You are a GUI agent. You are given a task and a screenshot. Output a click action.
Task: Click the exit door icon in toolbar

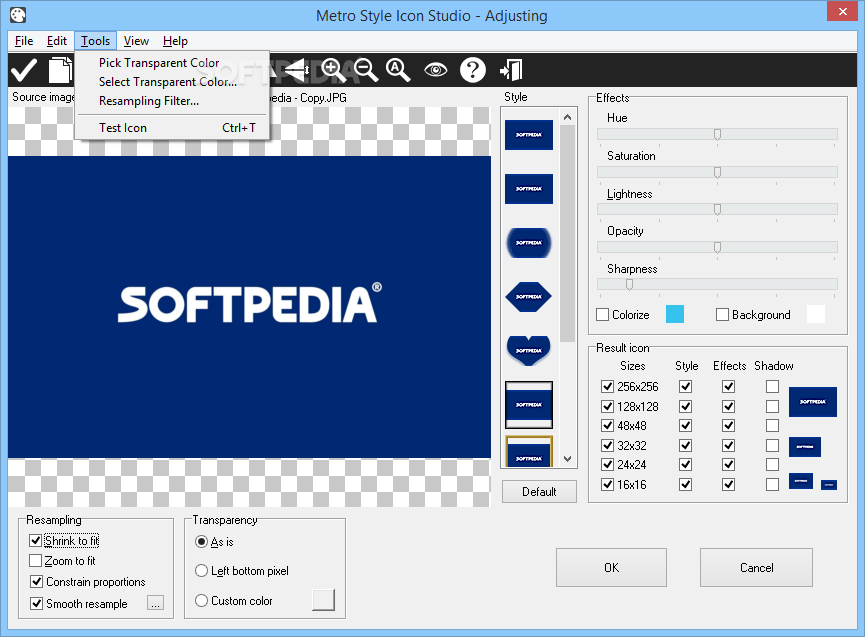pyautogui.click(x=511, y=70)
